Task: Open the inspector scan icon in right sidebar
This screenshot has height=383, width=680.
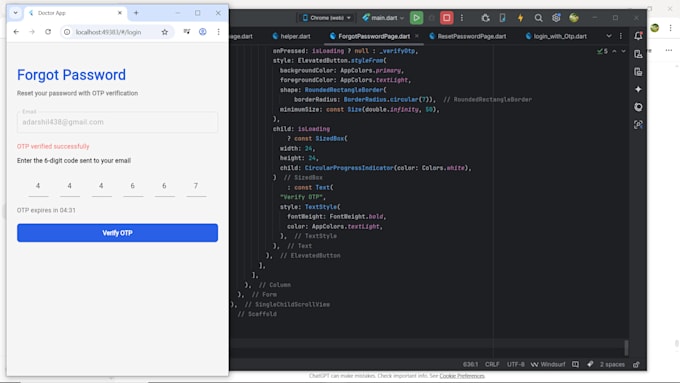Action: point(638,124)
